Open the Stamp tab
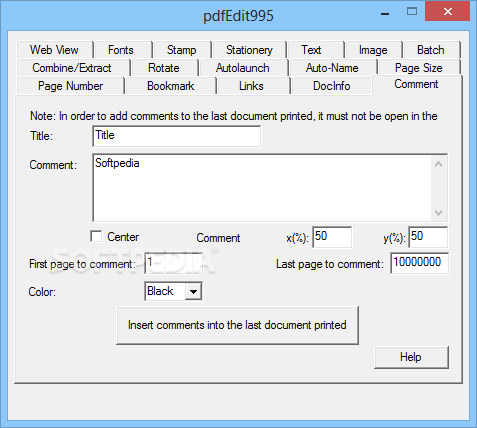 (182, 50)
